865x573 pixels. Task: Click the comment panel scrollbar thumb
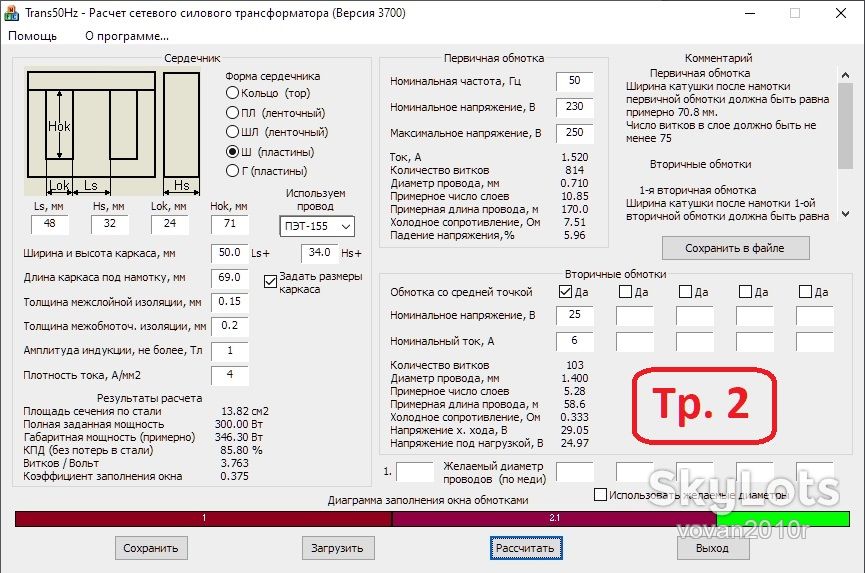[x=845, y=126]
